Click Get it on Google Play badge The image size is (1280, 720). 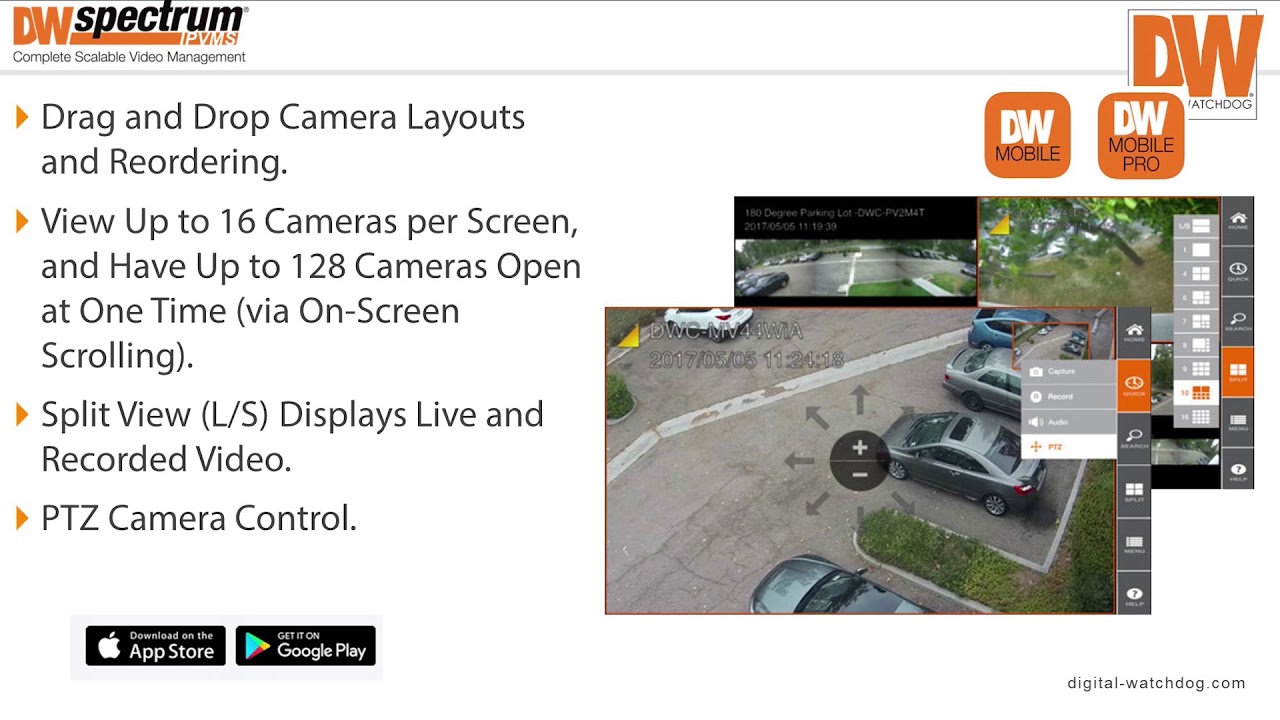pos(305,647)
